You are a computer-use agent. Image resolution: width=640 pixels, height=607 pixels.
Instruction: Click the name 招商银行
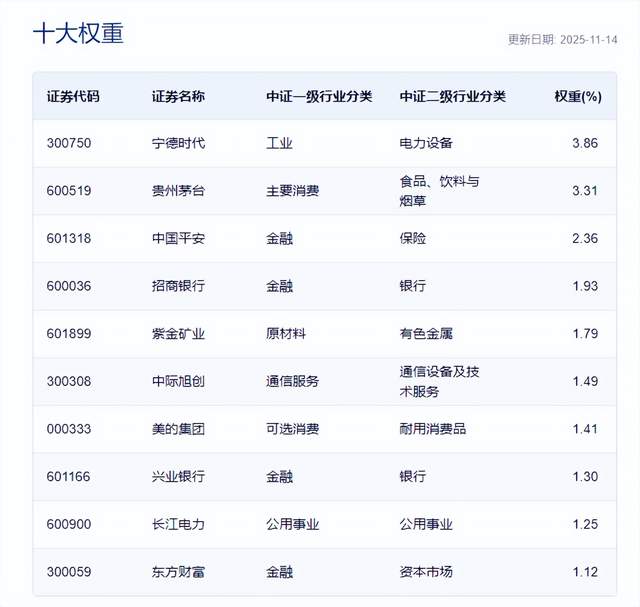(x=178, y=286)
